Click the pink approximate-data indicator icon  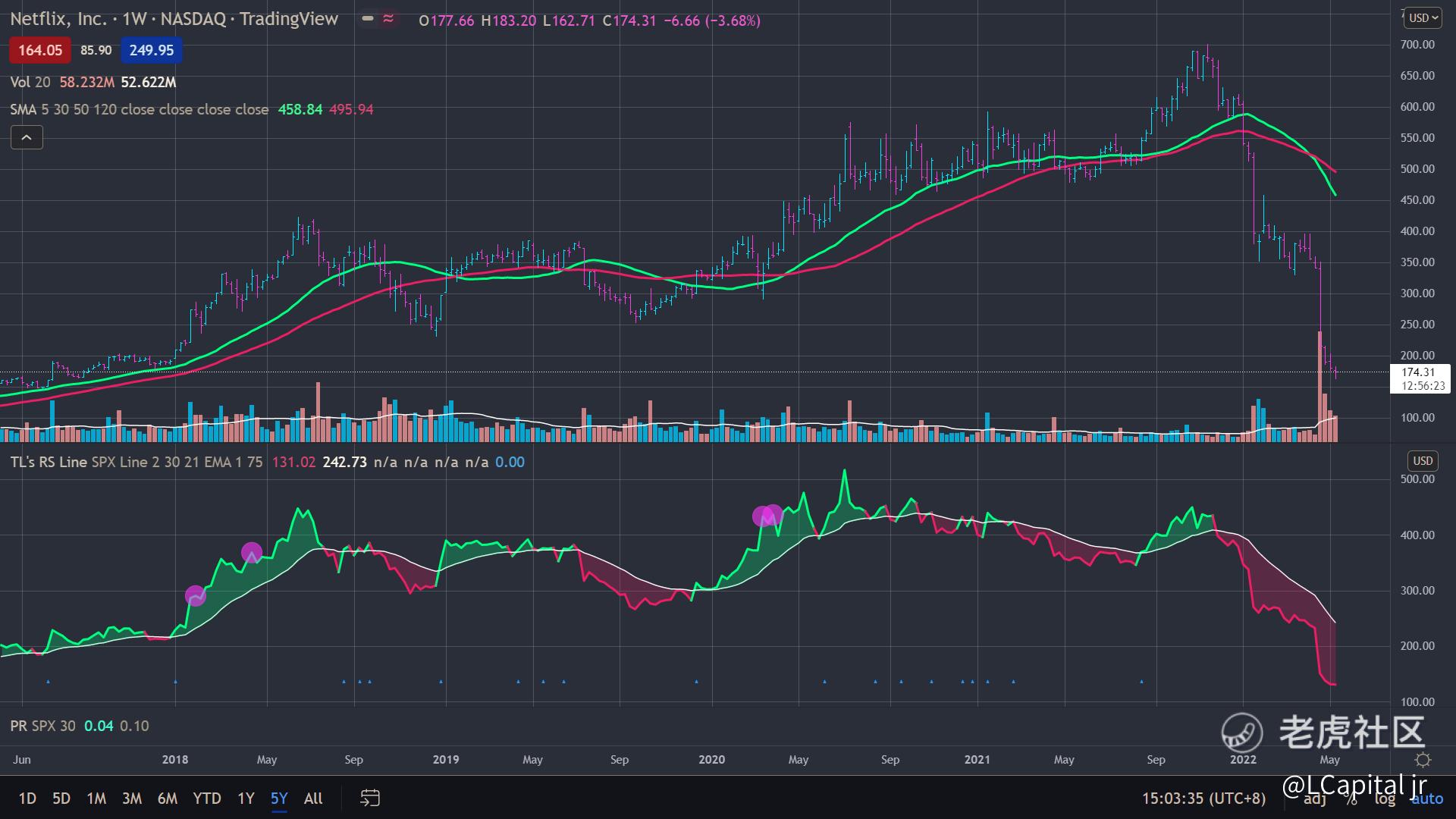point(388,19)
